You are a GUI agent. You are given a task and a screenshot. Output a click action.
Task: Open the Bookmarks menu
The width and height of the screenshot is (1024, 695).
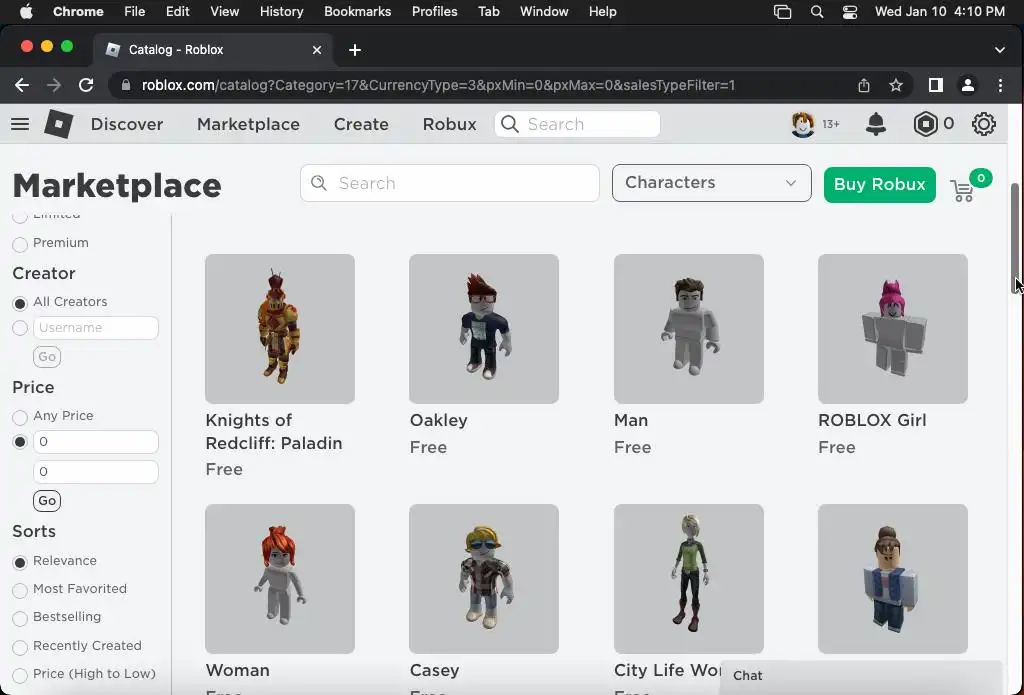tap(357, 12)
